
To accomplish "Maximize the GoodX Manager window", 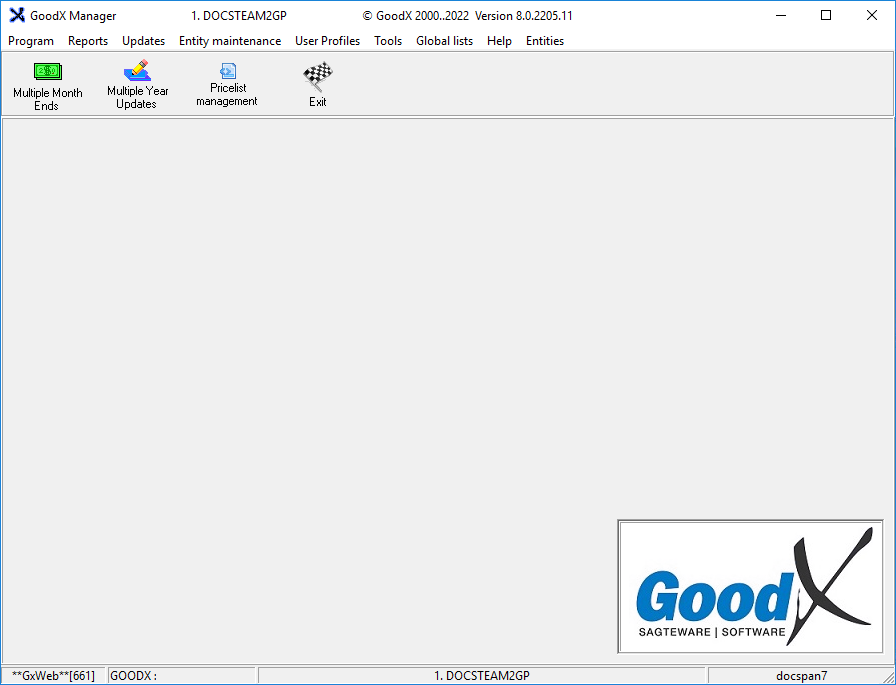I will point(826,15).
